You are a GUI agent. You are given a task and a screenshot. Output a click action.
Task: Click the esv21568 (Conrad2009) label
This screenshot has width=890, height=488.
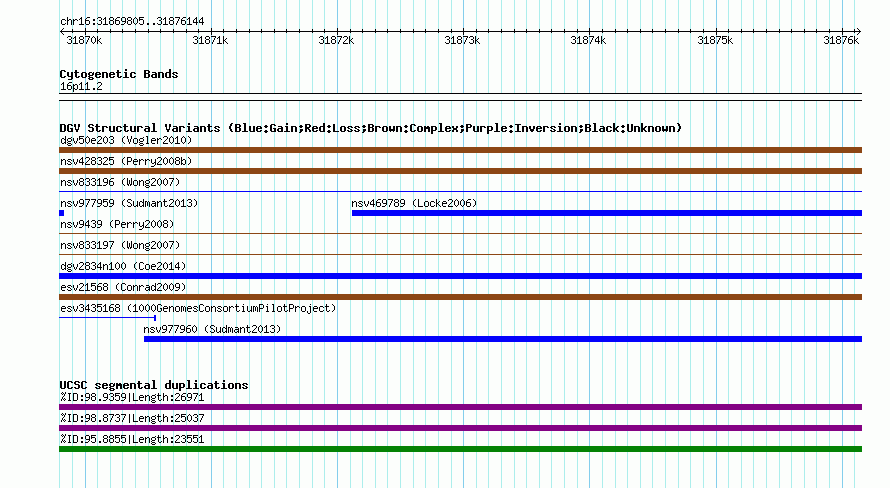(x=123, y=287)
